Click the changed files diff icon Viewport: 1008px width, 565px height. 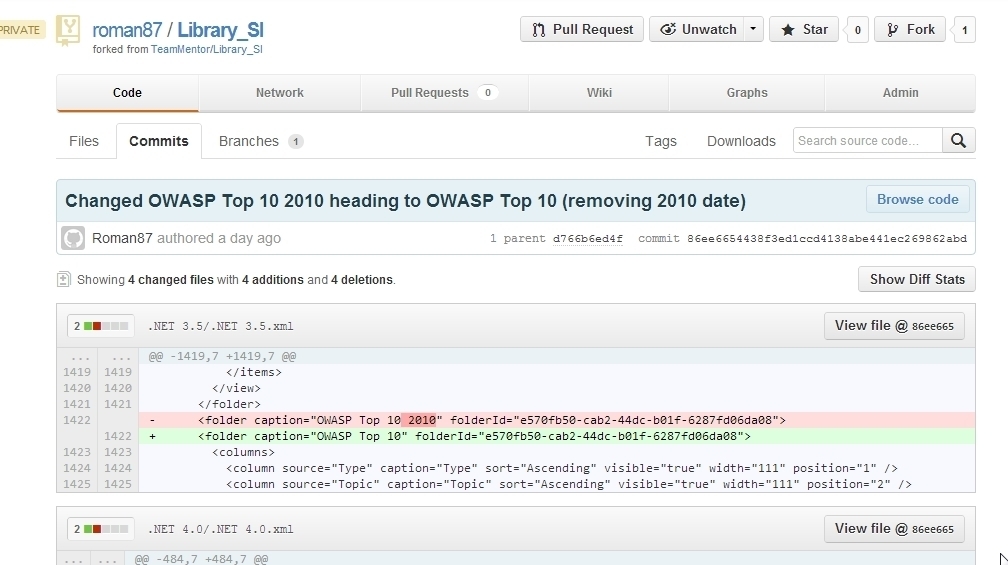64,280
